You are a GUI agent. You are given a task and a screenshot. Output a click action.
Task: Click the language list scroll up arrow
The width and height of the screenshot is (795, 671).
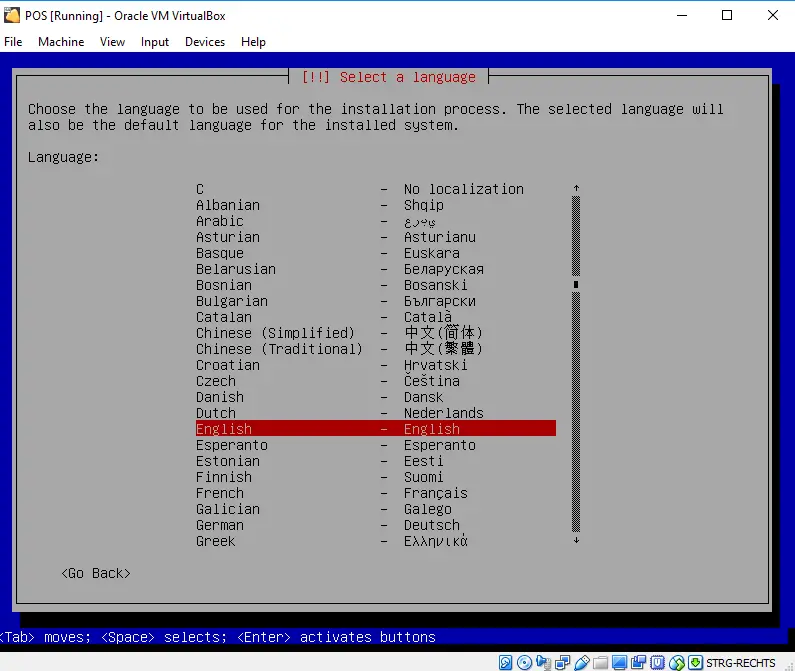576,189
